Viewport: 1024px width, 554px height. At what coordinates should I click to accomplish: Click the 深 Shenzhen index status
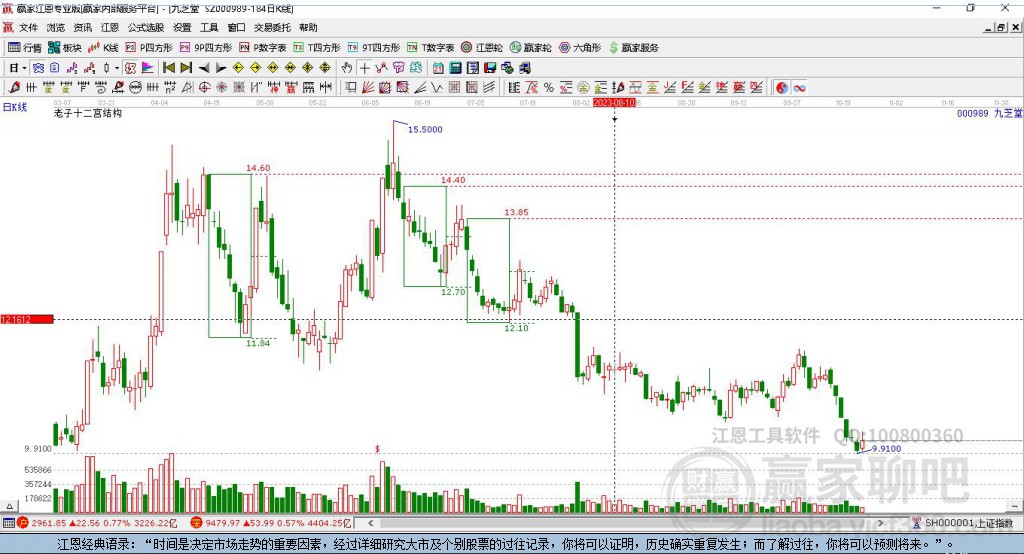tap(271, 523)
